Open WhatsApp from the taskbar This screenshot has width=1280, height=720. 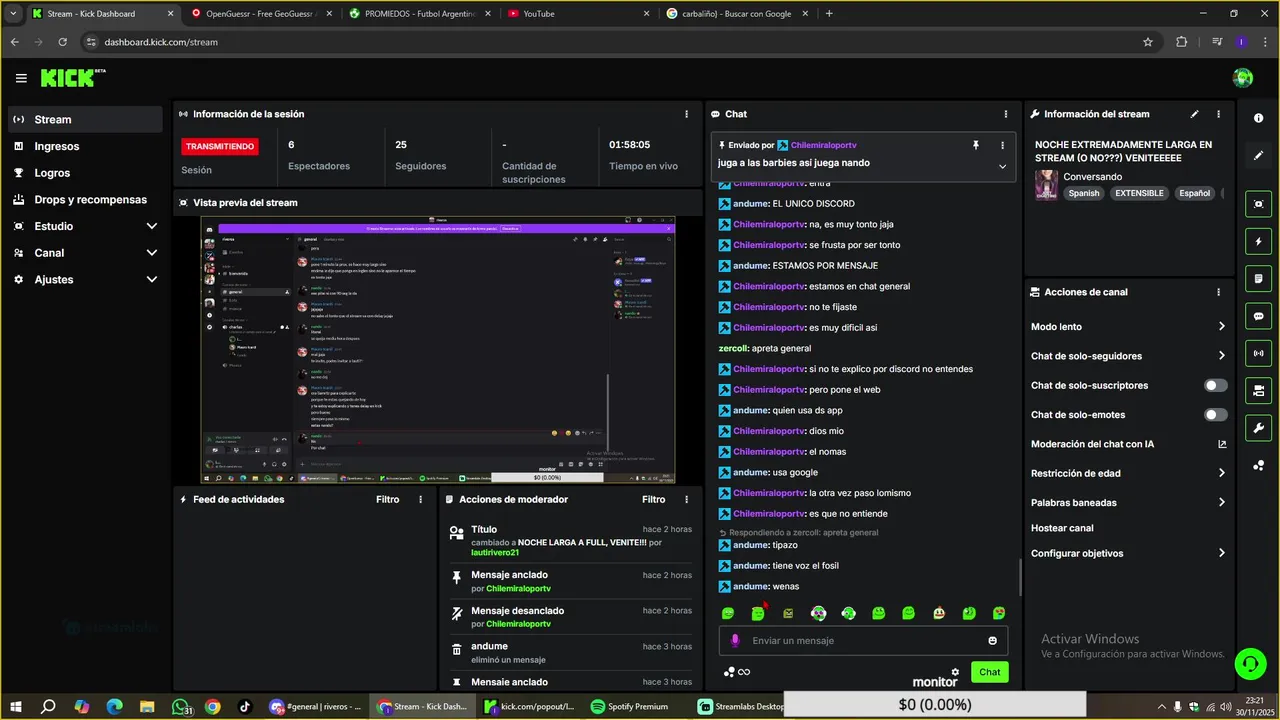(180, 706)
